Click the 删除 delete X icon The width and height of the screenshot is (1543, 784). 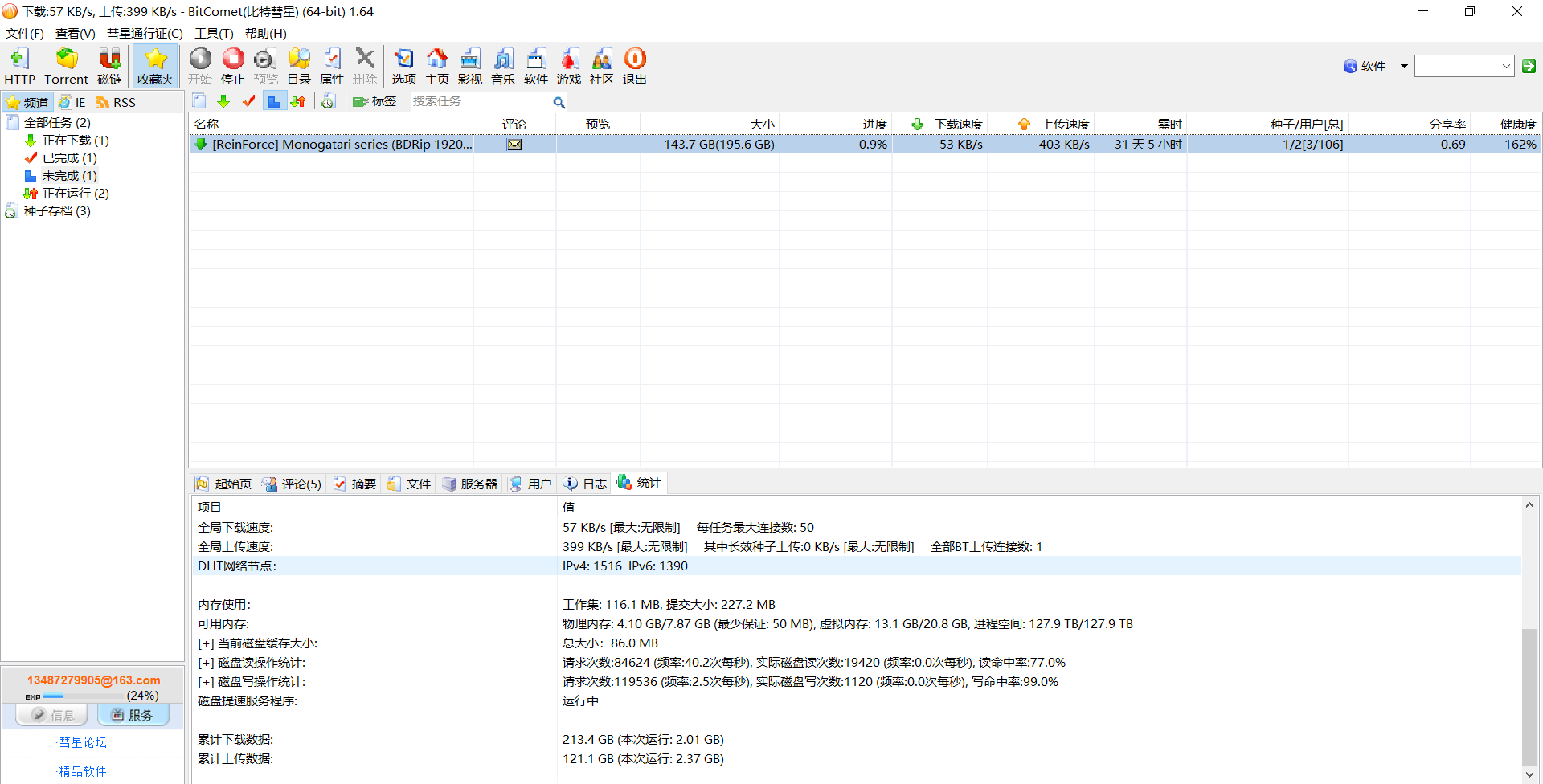tap(365, 66)
